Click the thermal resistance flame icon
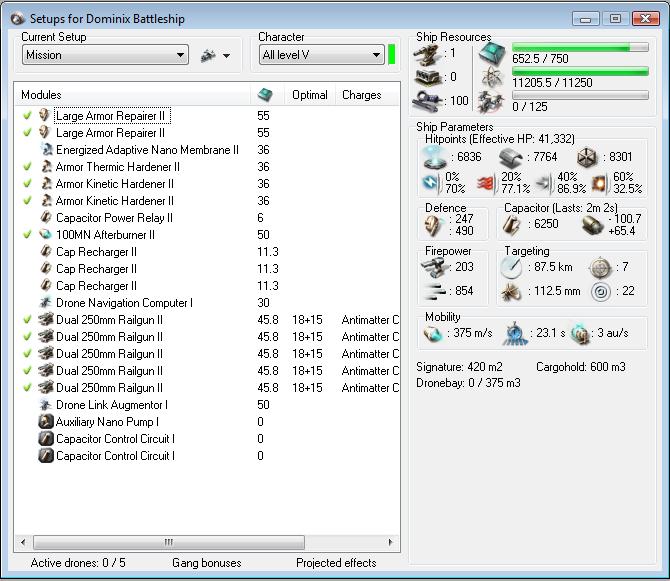This screenshot has height=581, width=670. [486, 184]
